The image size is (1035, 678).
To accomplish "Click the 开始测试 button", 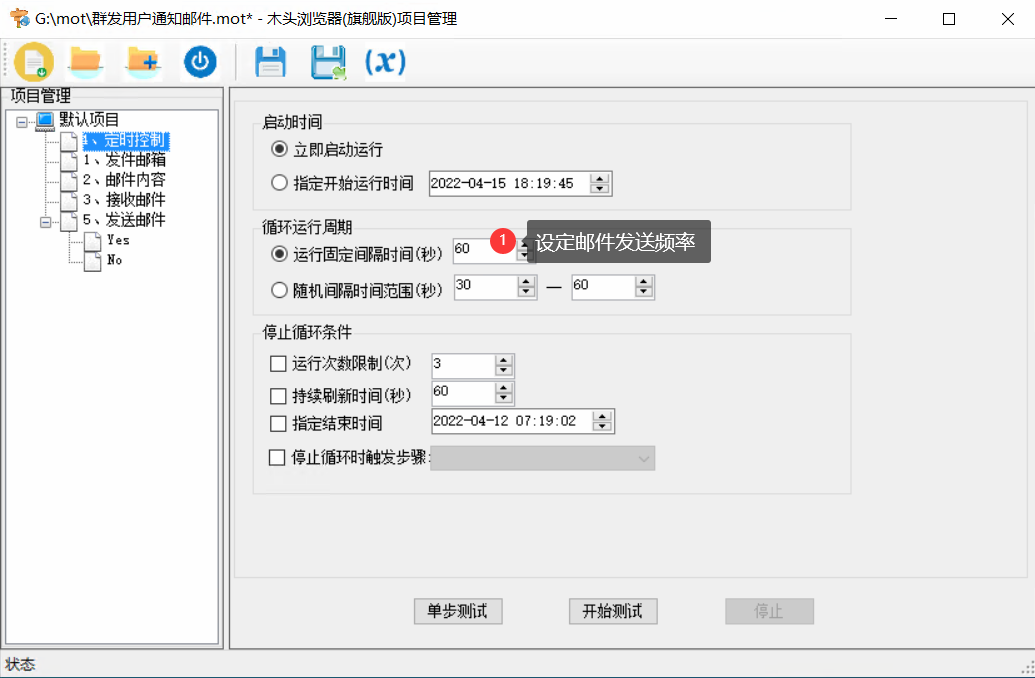I will (x=613, y=611).
